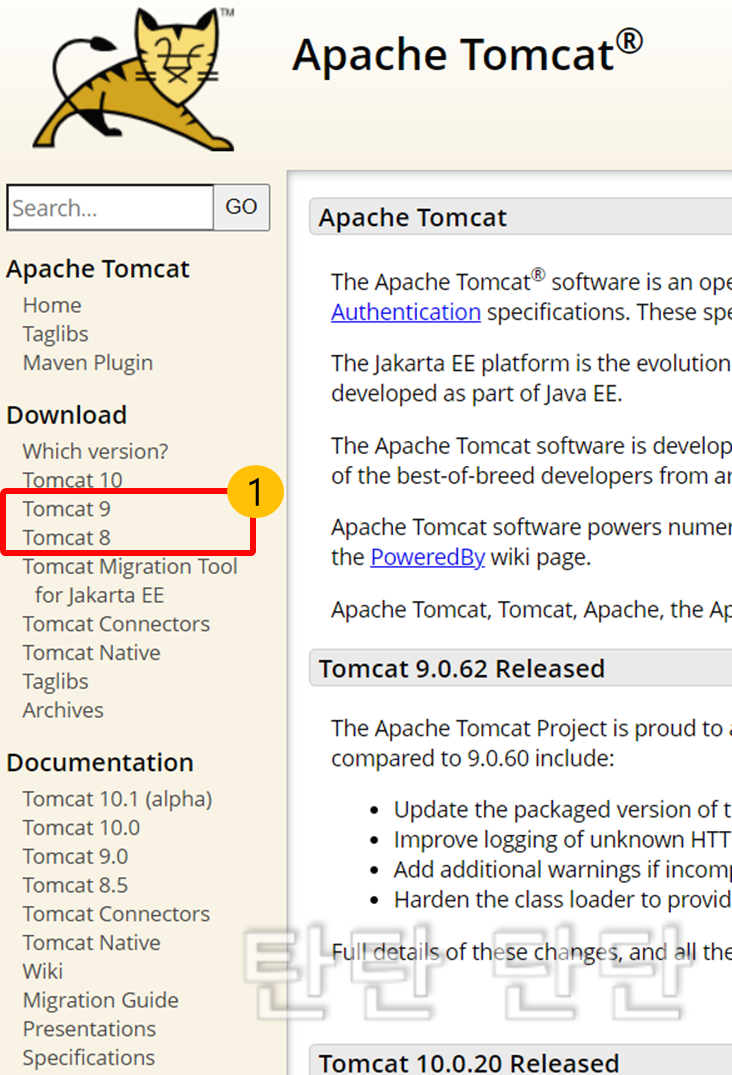Open Tomcat 10 download page
The height and width of the screenshot is (1075, 732).
[x=73, y=480]
